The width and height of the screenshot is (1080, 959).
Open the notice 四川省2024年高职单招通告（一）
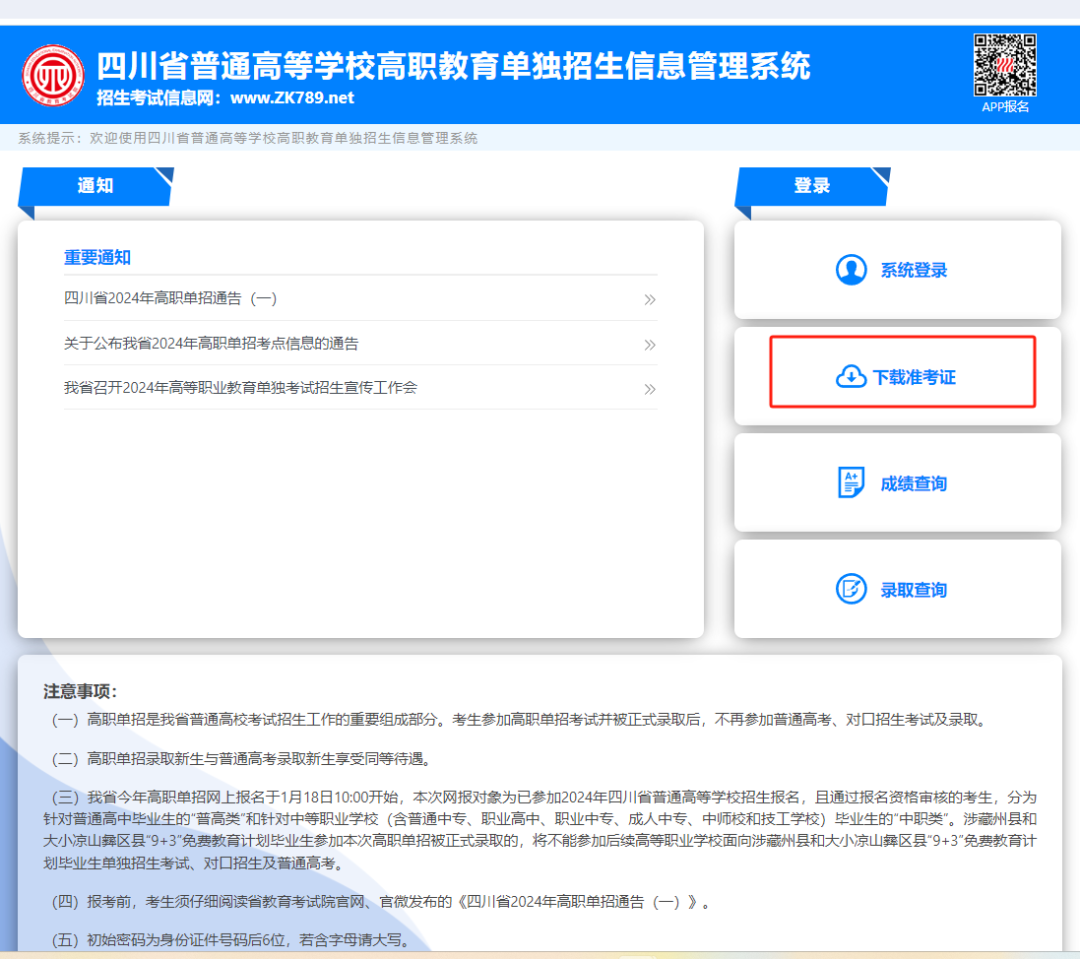point(170,298)
